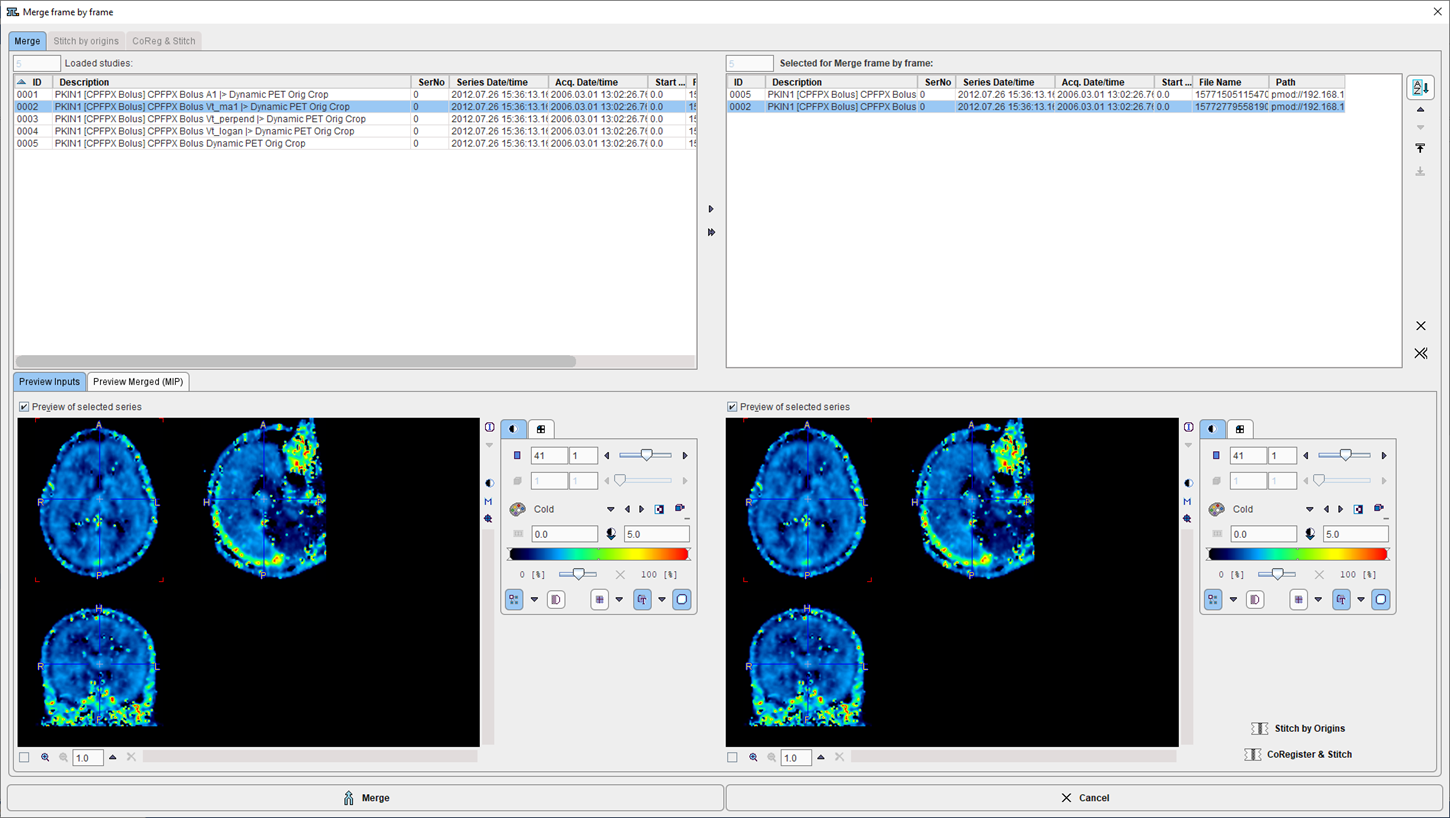Open the image info icon beside the right preview
Viewport: 1450px width, 818px height.
(x=1188, y=427)
